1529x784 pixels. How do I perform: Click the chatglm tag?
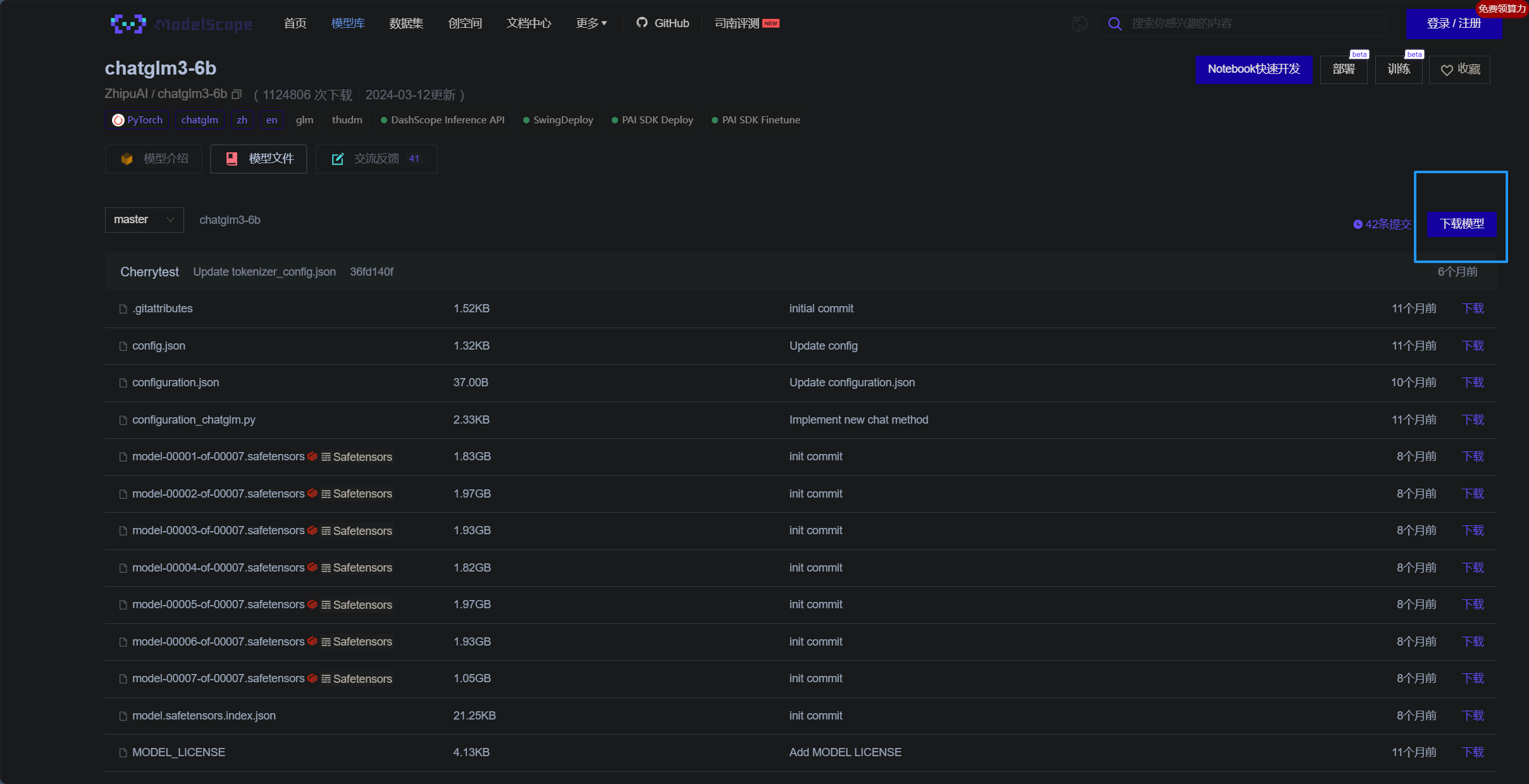pos(199,119)
